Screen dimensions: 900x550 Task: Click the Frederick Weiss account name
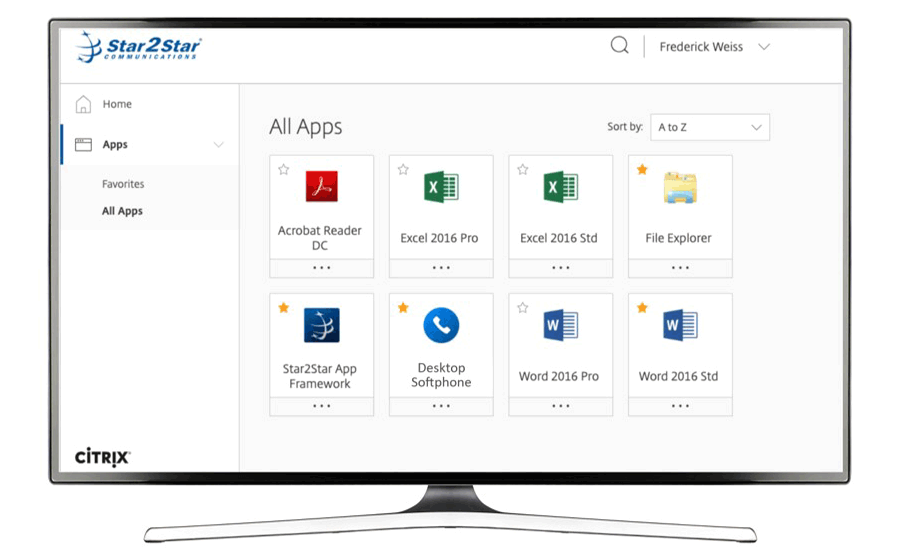[701, 47]
